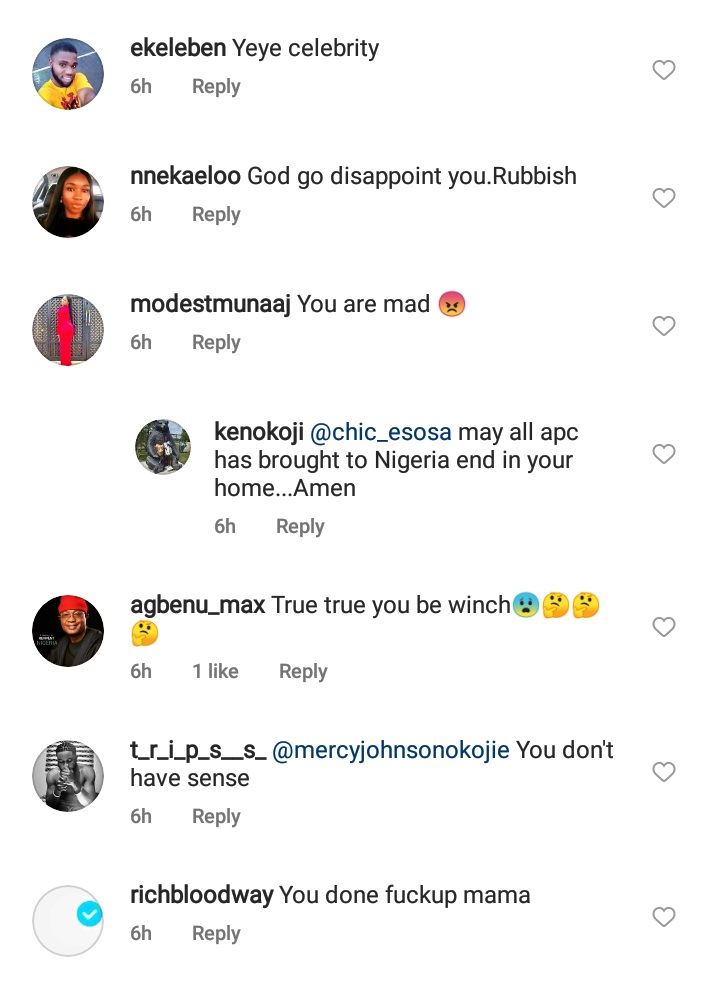Reply to nnekaeloo's comment
This screenshot has width=720, height=1005.
216,215
